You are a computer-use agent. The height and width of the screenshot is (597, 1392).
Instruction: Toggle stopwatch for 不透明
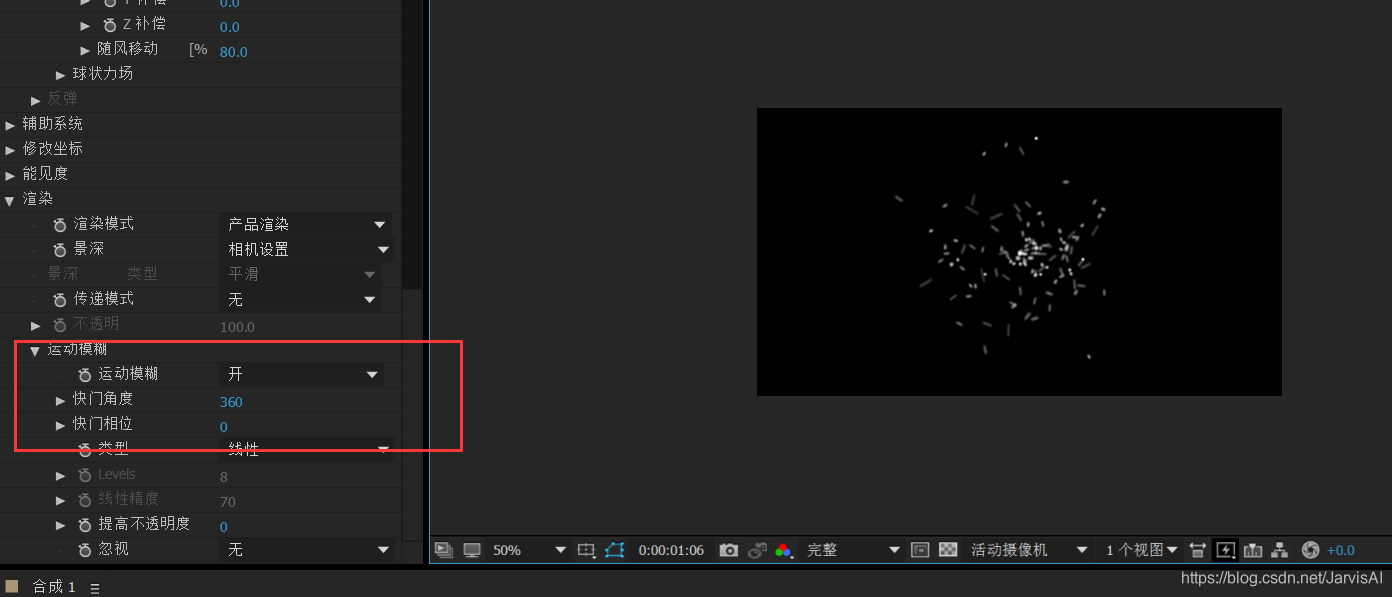(60, 325)
